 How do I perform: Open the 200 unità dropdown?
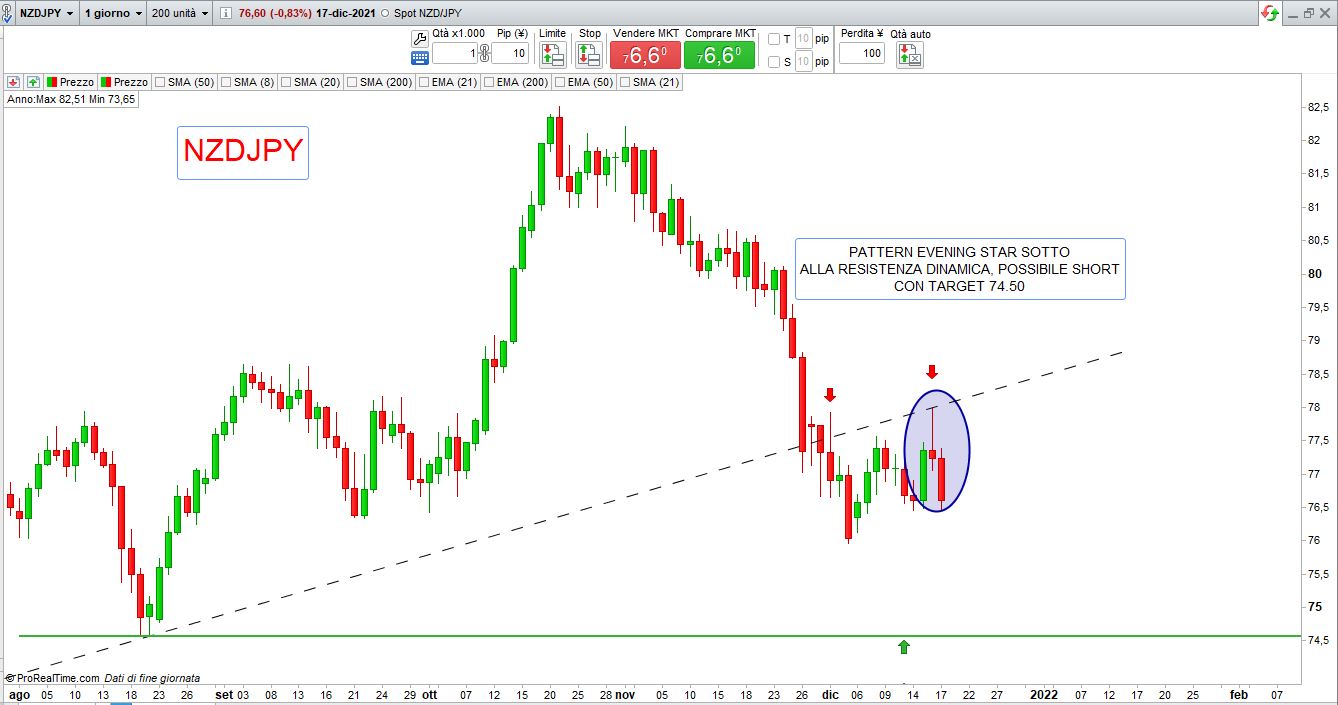[x=180, y=13]
